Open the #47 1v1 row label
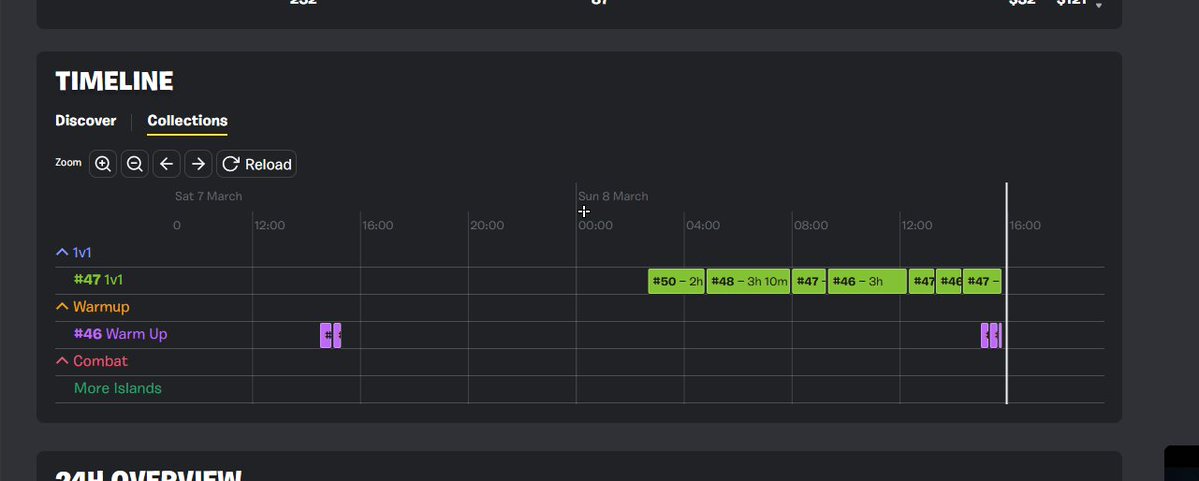1199x481 pixels. [x=98, y=280]
